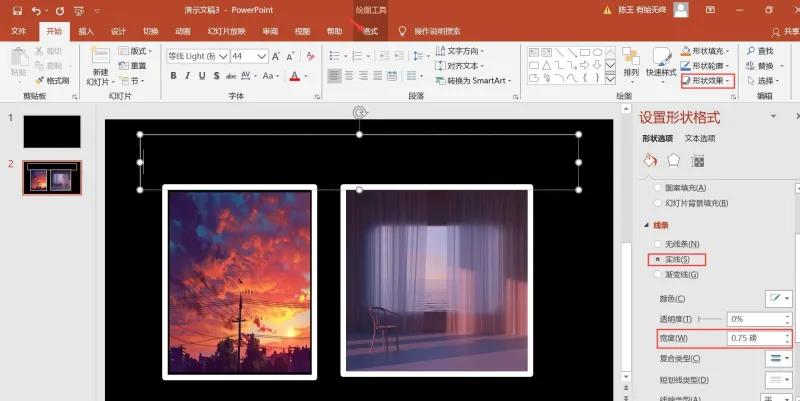Screen dimensions: 800x401
Task: Click 转换为 SmartArt button
Action: point(472,81)
